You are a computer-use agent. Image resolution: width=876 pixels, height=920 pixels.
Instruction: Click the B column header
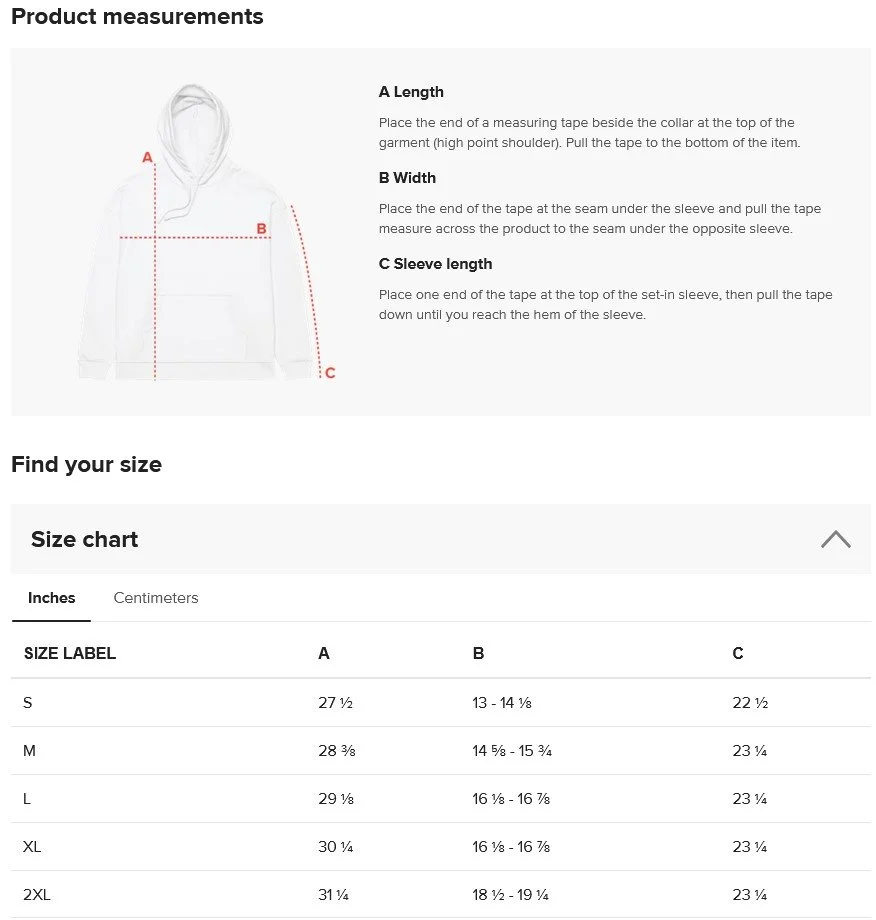point(478,653)
